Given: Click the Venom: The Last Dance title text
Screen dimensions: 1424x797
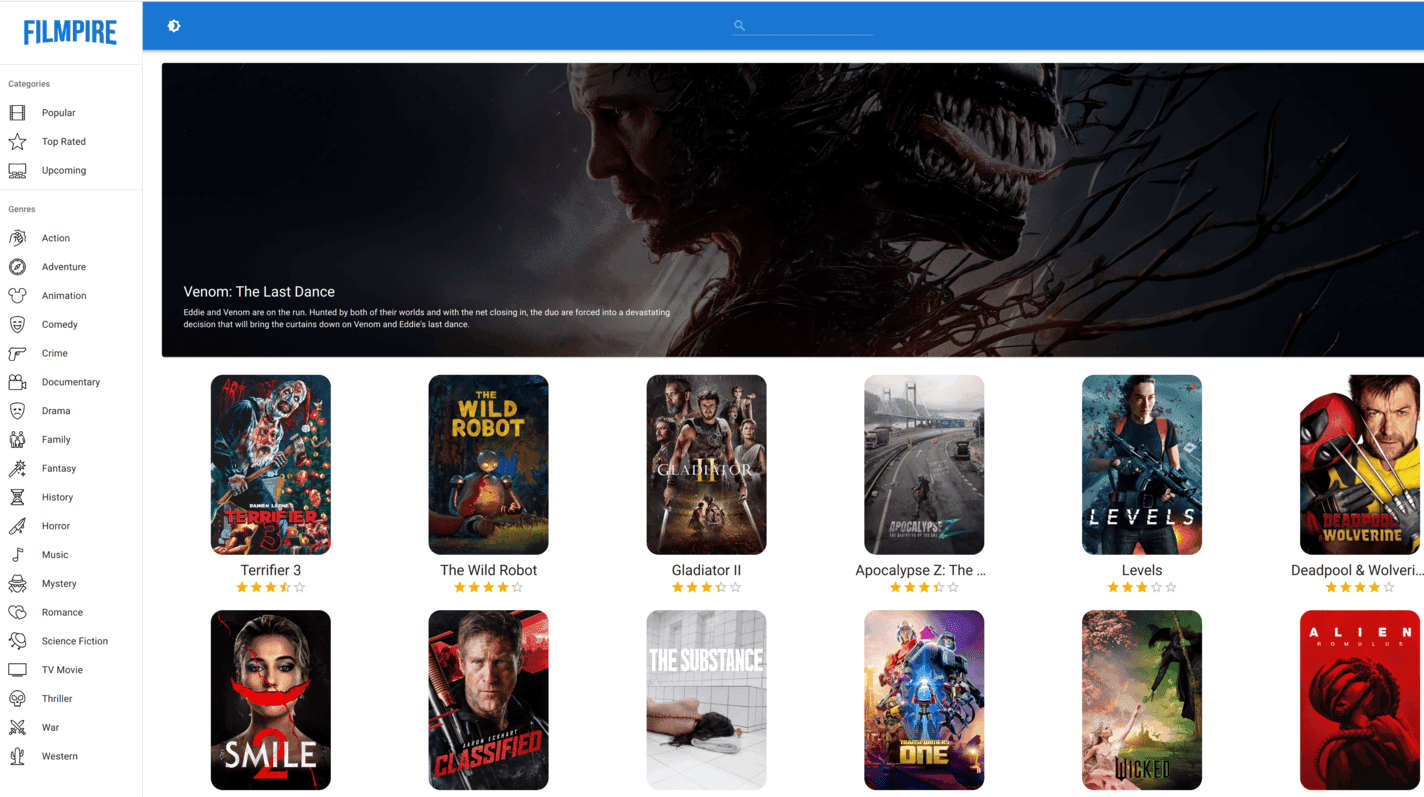Looking at the screenshot, I should pos(259,292).
